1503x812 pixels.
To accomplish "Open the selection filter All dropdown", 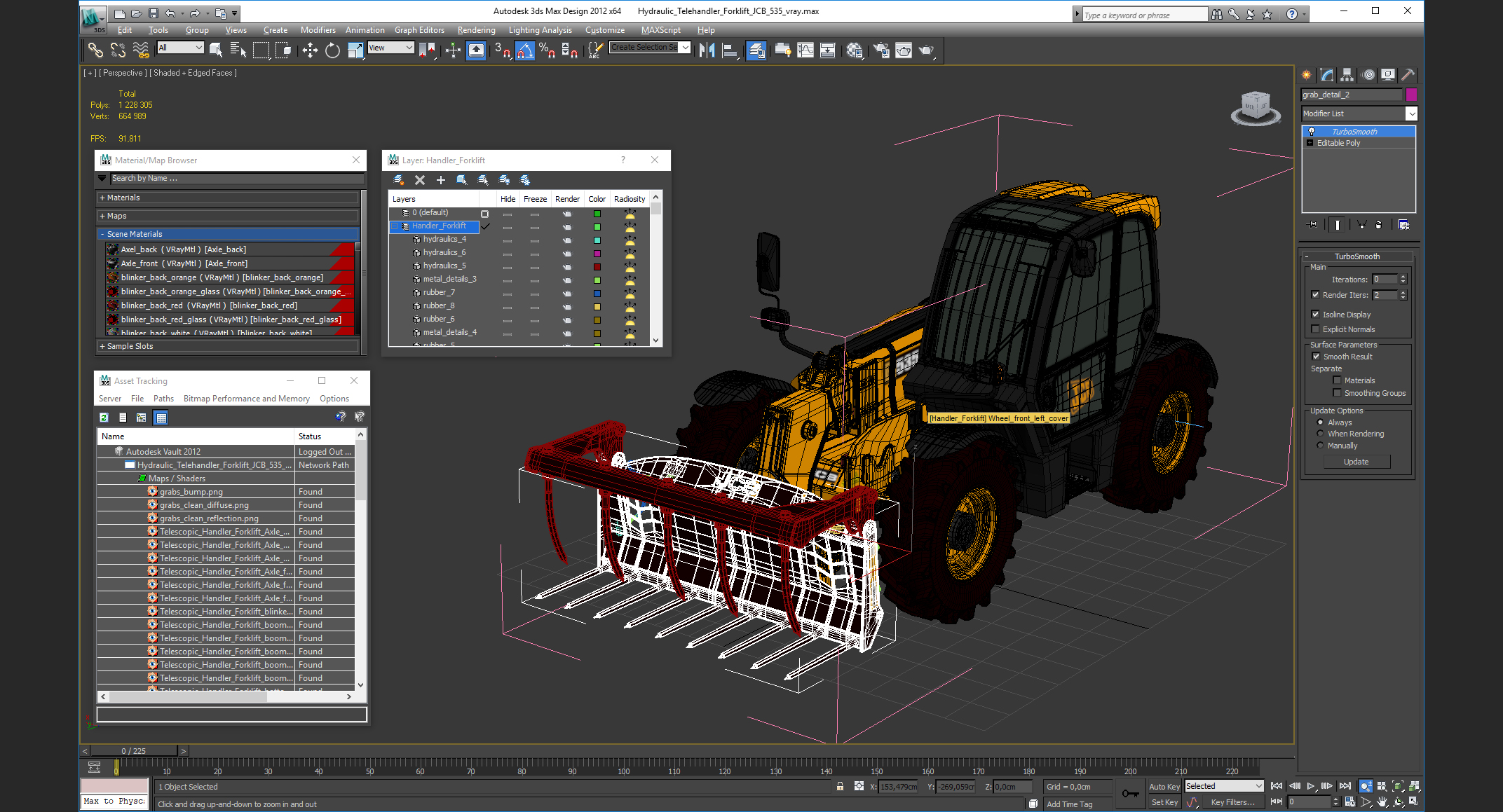I will 180,48.
